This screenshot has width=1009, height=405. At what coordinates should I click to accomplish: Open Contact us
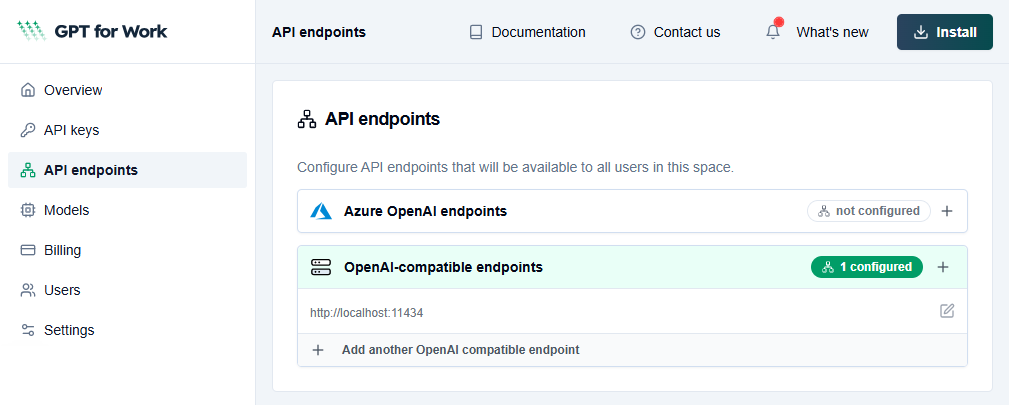click(x=675, y=32)
